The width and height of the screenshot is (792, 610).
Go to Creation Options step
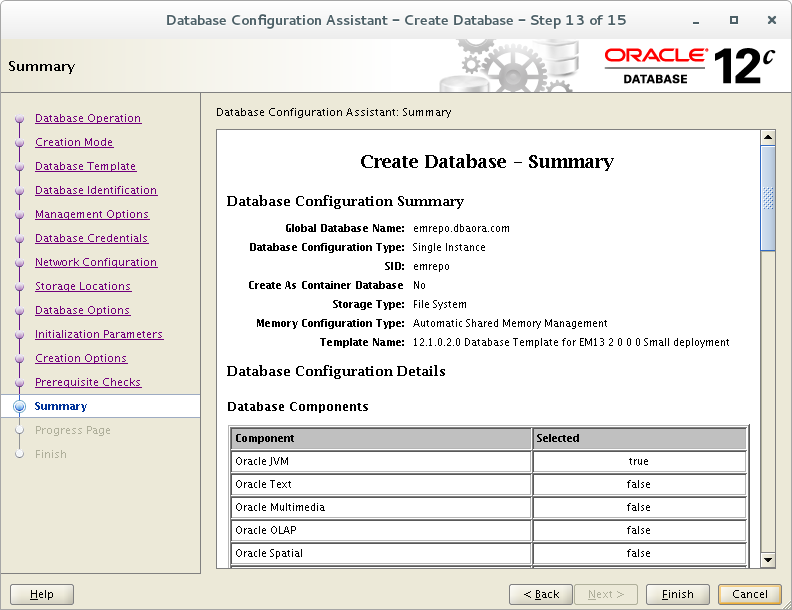(x=81, y=358)
